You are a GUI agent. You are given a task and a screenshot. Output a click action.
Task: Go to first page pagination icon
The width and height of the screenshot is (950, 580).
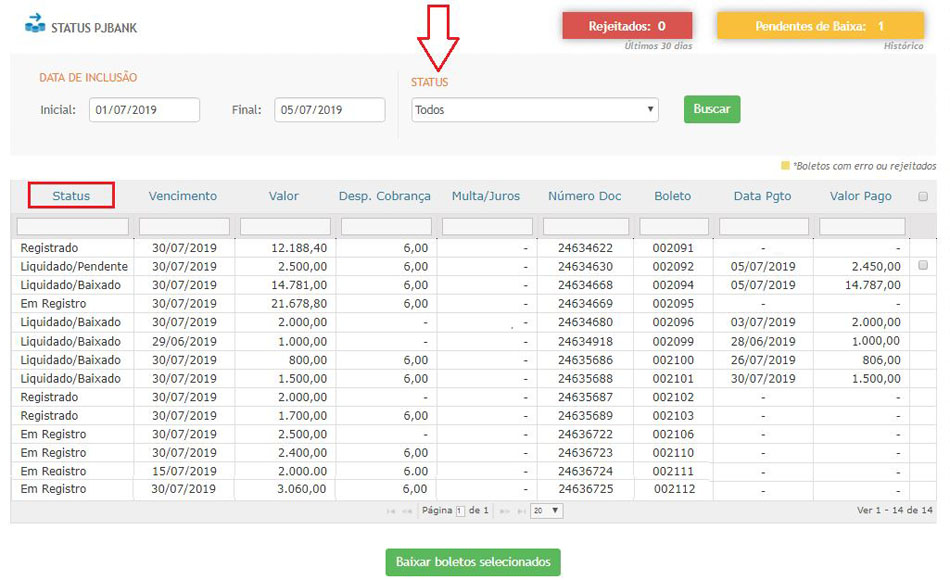391,511
